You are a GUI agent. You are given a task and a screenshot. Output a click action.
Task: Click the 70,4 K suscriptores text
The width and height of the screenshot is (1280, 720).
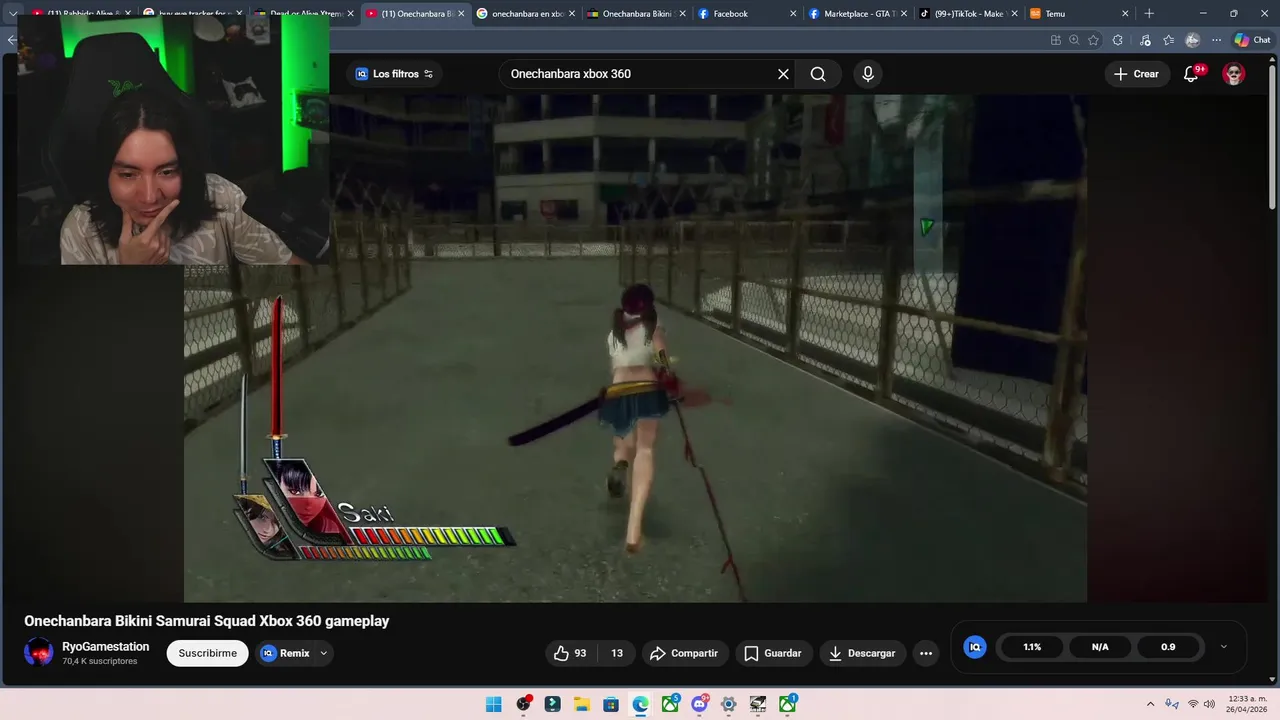point(100,662)
